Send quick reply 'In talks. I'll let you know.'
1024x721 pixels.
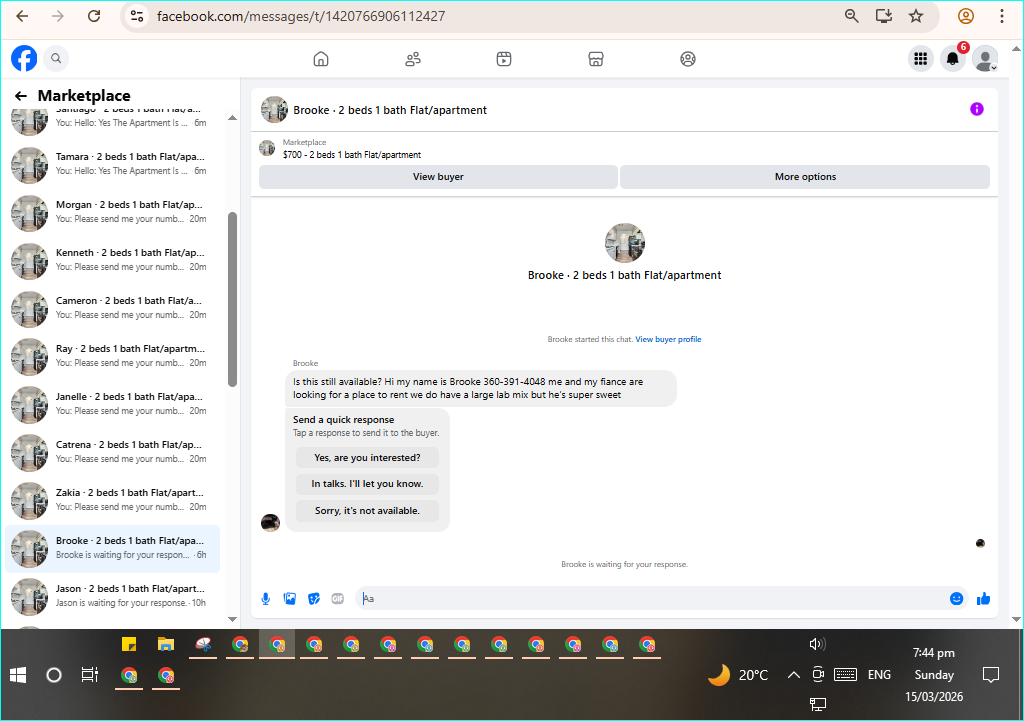[x=367, y=484]
